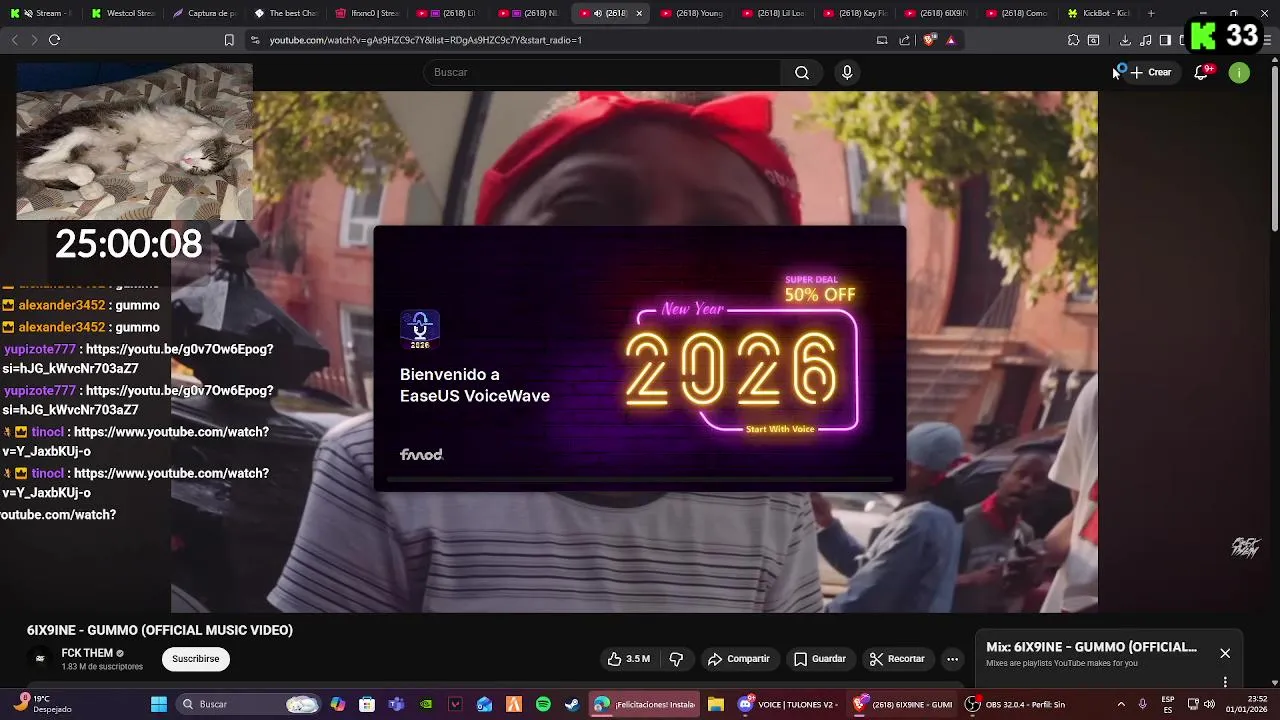The width and height of the screenshot is (1280, 720).
Task: Click the FCK THEM channel avatar
Action: click(x=40, y=659)
